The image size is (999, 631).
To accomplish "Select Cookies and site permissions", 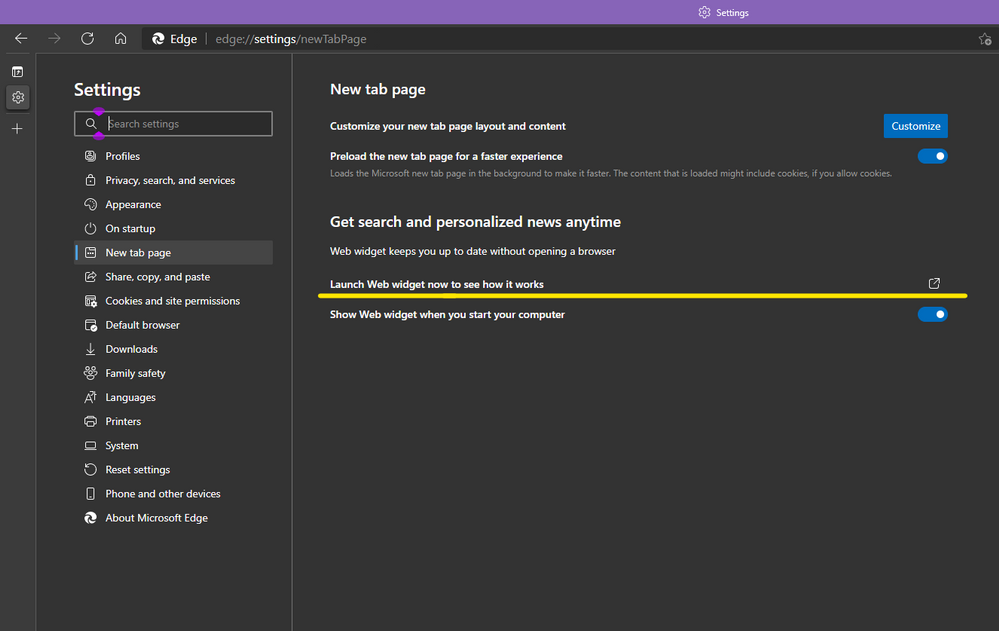I will [172, 301].
